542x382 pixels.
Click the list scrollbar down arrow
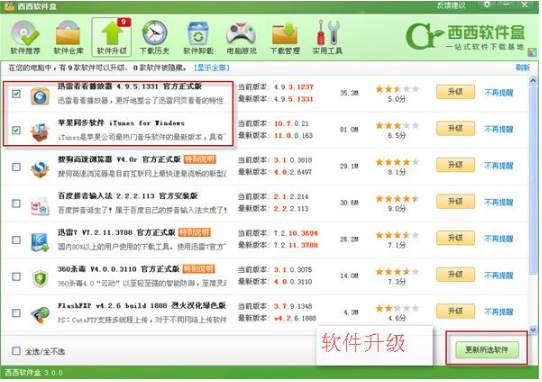(x=533, y=330)
